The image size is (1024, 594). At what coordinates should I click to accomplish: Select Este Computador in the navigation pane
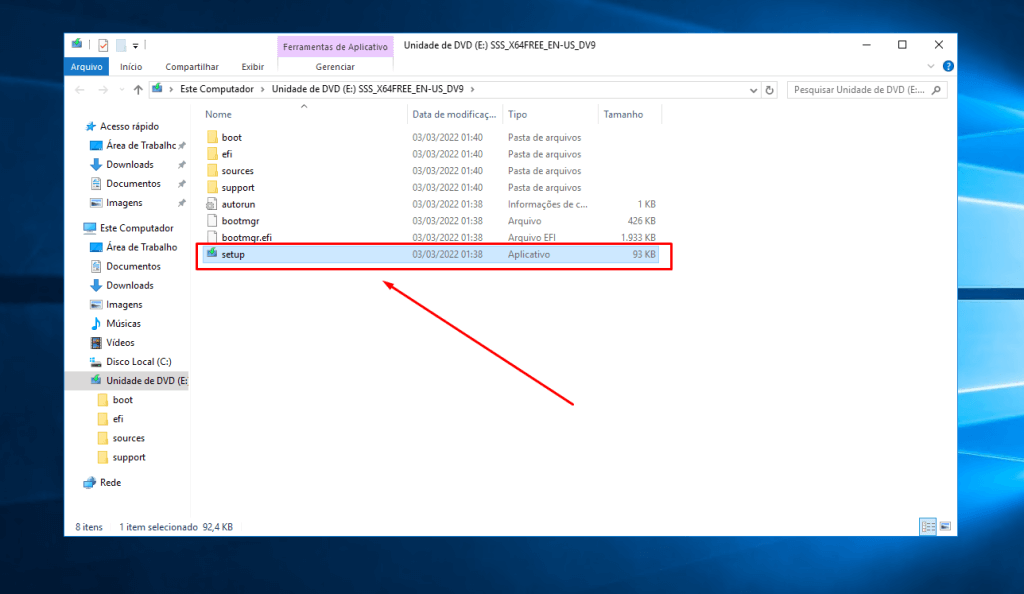click(x=136, y=228)
